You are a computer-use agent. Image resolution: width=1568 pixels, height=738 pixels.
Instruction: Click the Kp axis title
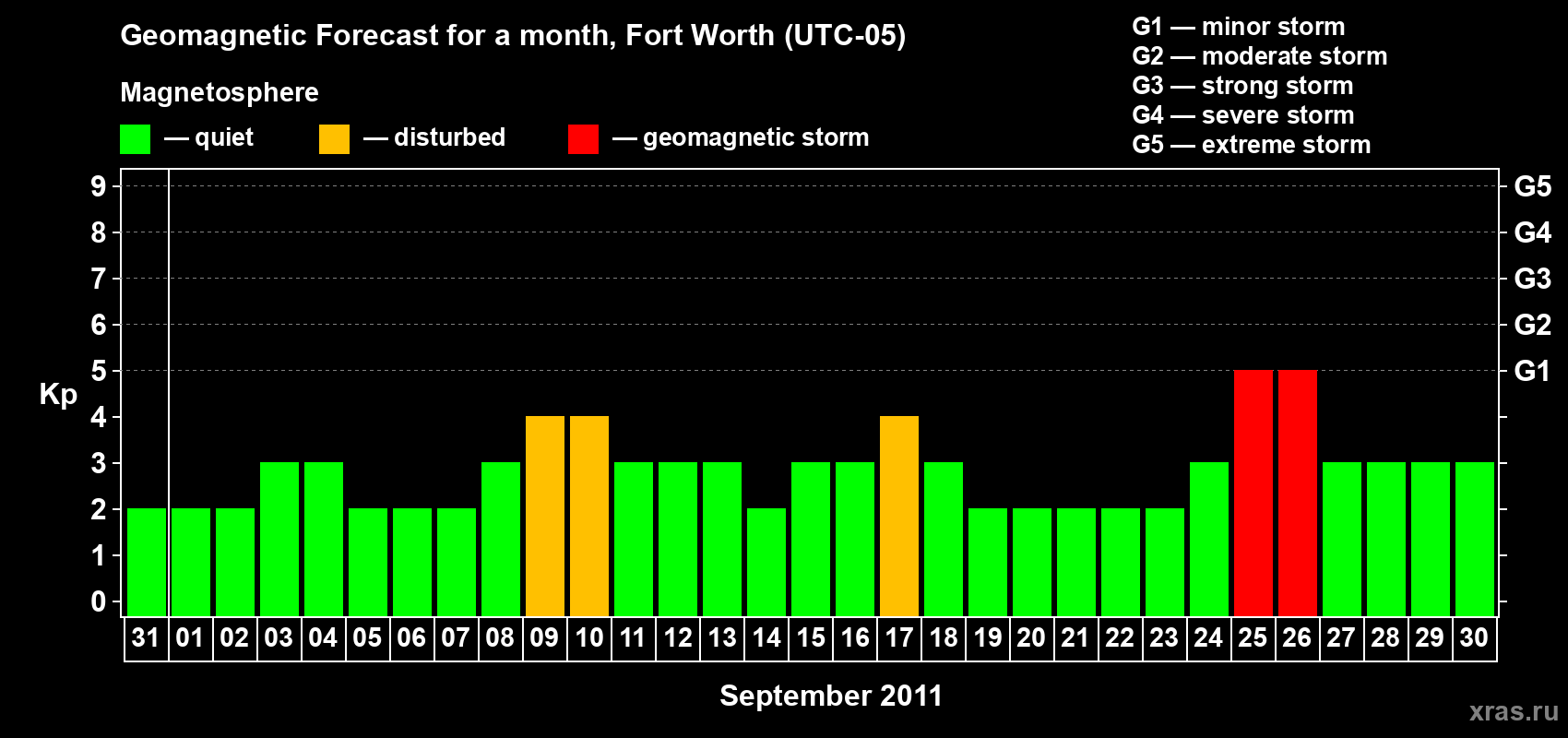[58, 395]
